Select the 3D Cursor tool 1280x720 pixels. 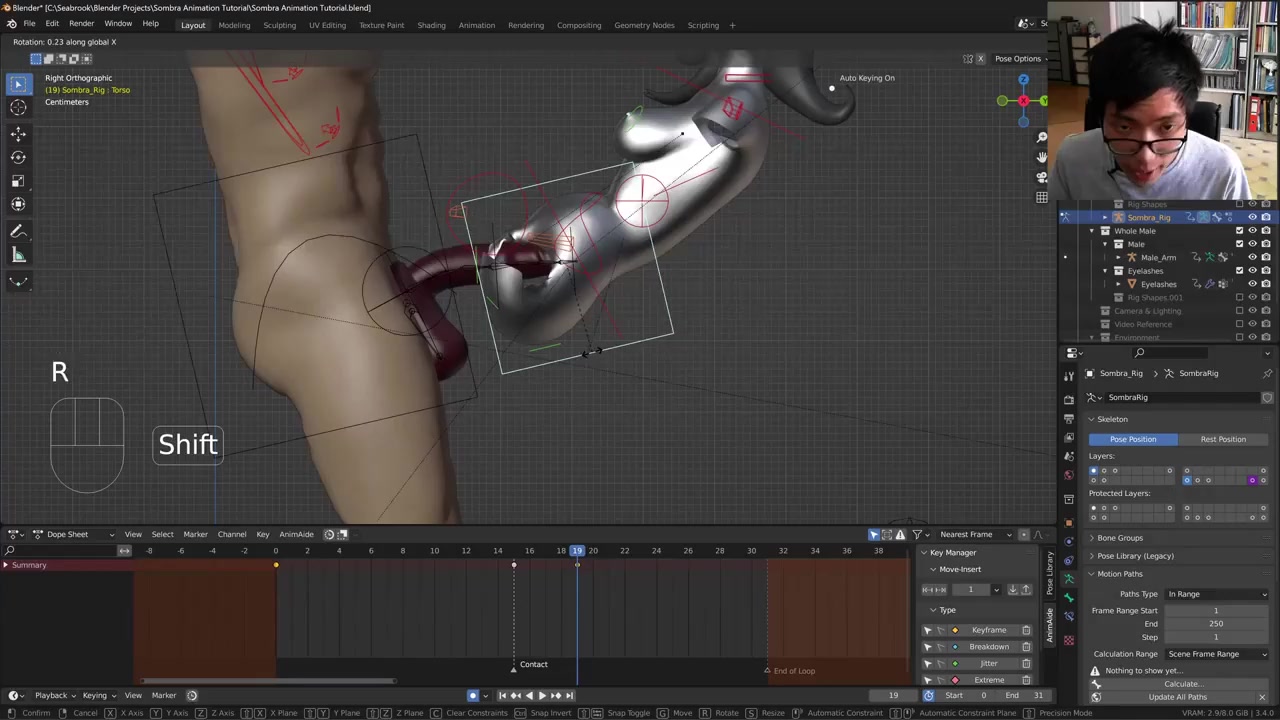[x=18, y=108]
